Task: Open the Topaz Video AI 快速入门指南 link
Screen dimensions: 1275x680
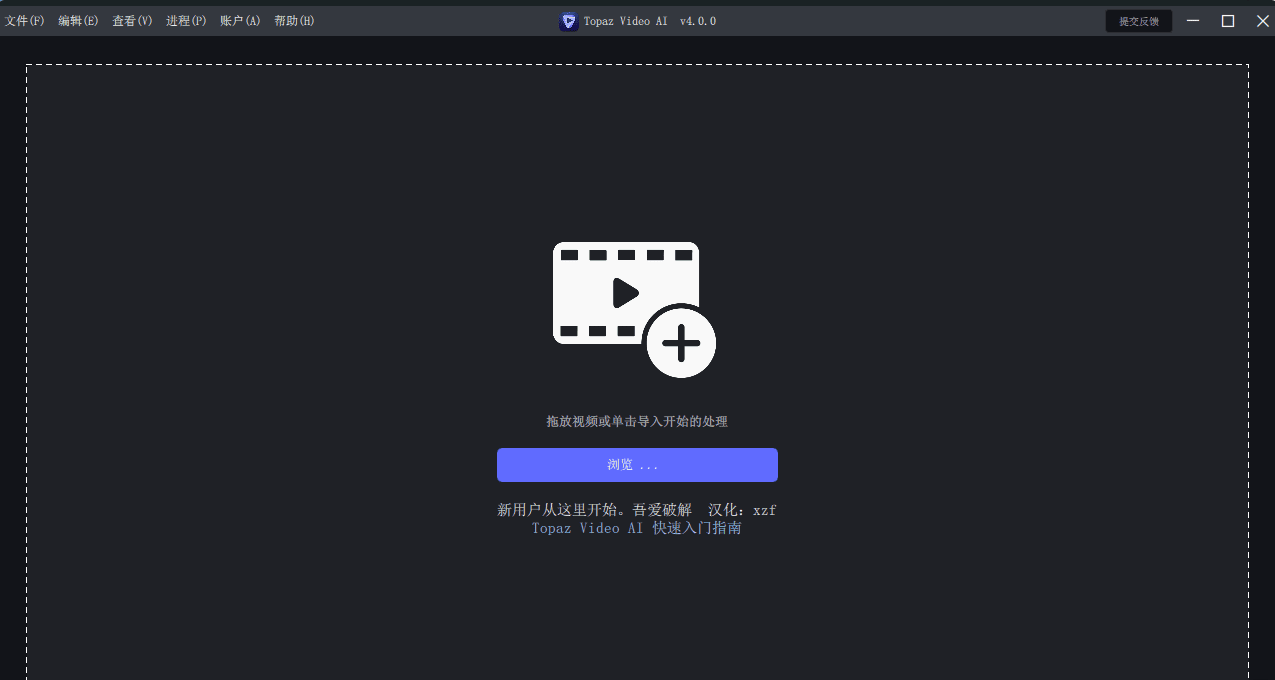Action: tap(637, 528)
